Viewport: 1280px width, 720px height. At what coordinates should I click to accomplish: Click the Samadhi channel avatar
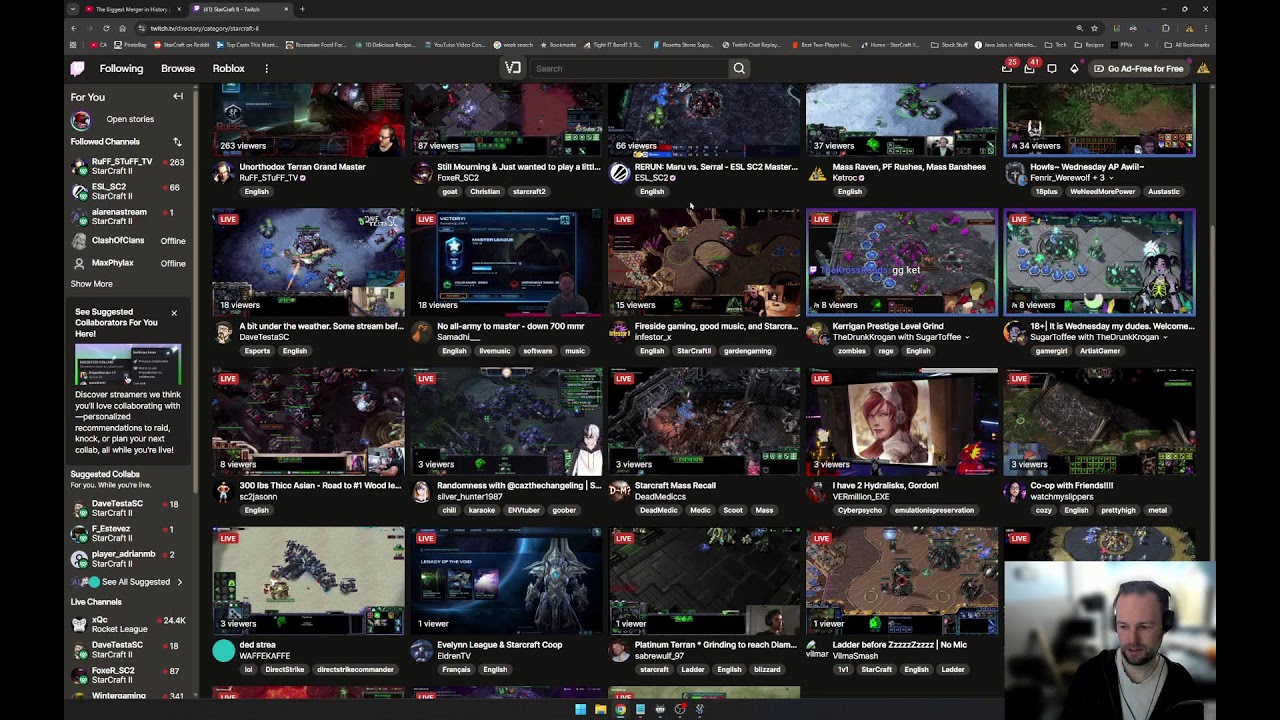(x=421, y=332)
